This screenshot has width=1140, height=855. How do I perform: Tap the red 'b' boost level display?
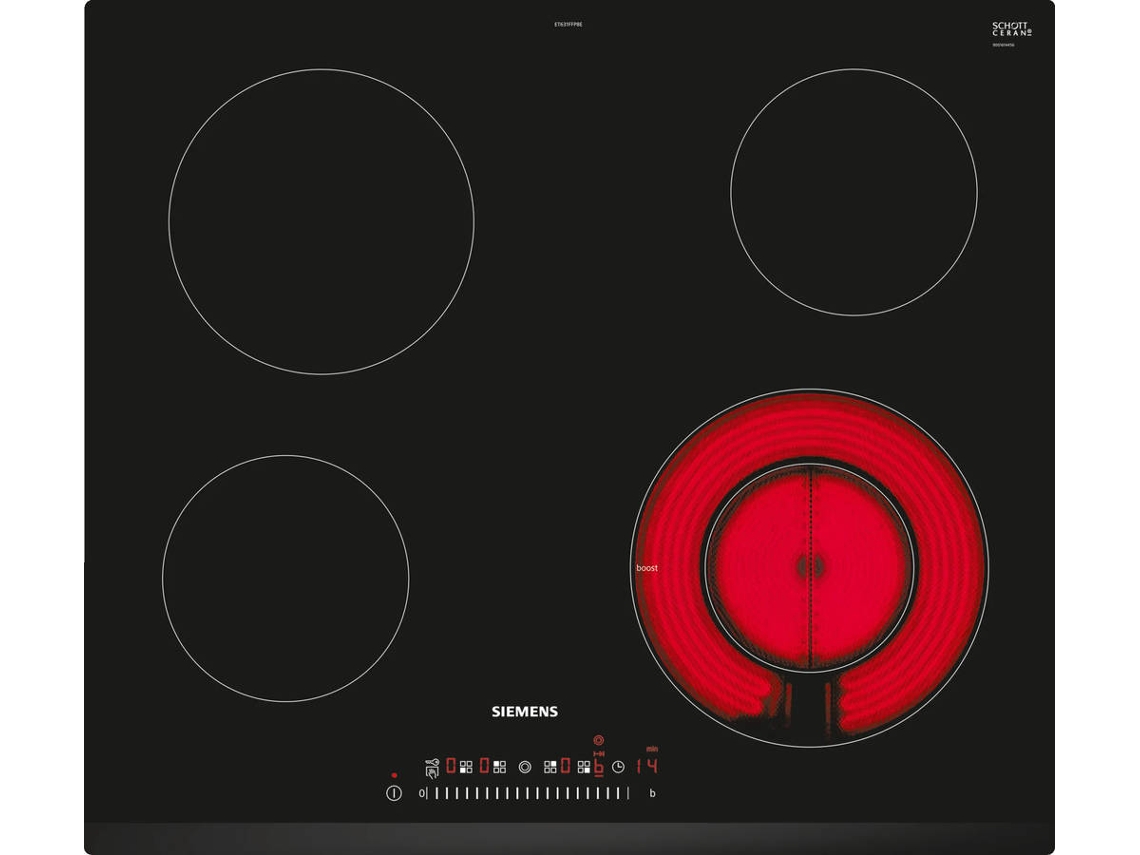598,766
